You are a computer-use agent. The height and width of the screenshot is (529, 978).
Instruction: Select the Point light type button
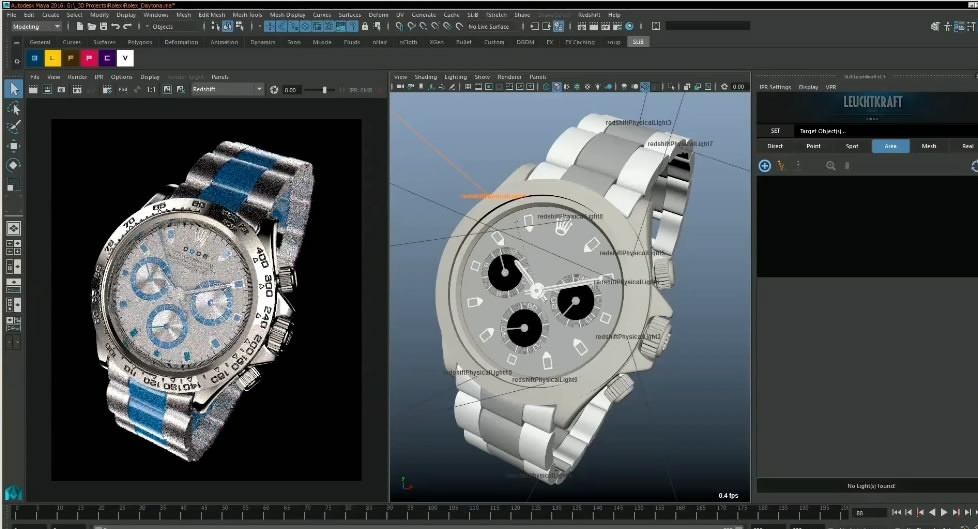[x=813, y=146]
